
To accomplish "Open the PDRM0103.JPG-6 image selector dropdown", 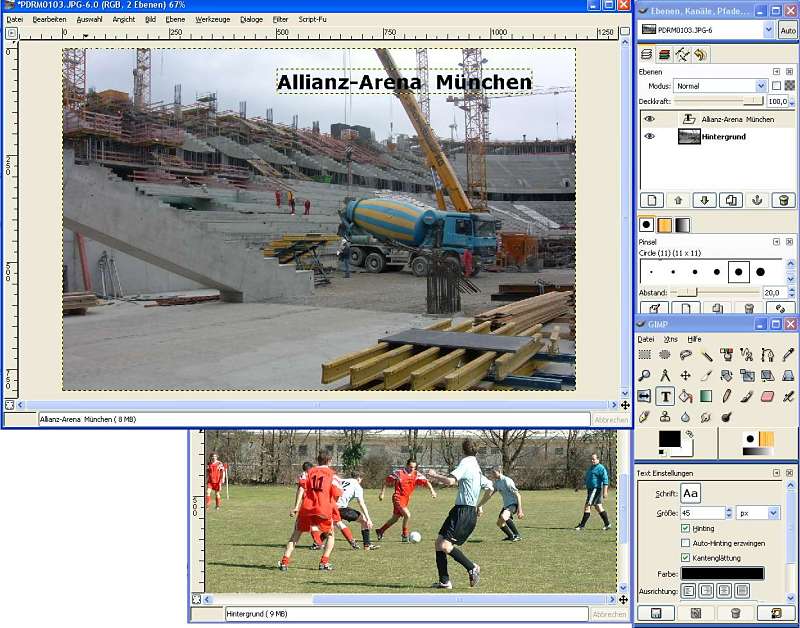I will pyautogui.click(x=707, y=30).
